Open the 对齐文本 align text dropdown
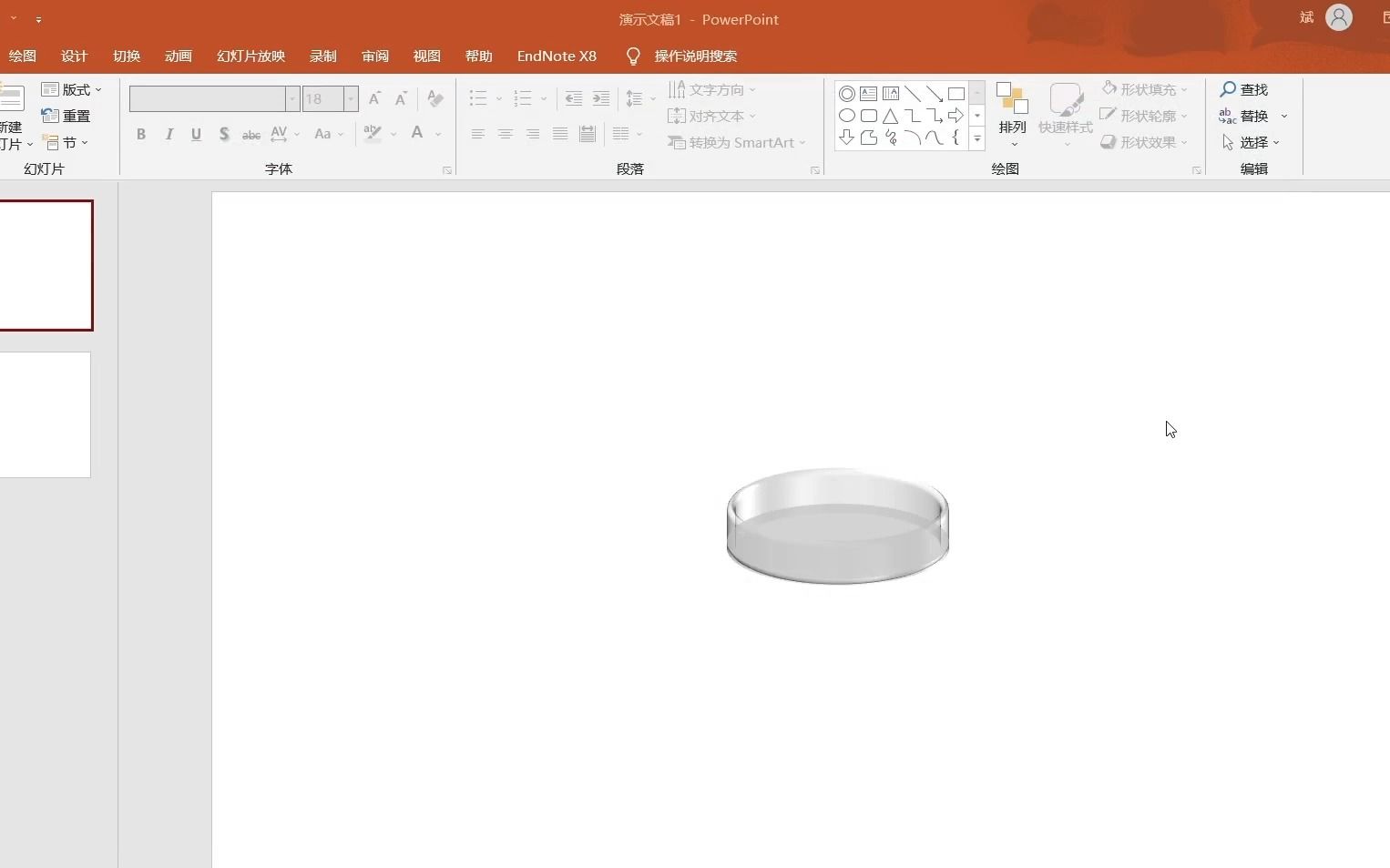This screenshot has height=868, width=1390. tap(712, 116)
